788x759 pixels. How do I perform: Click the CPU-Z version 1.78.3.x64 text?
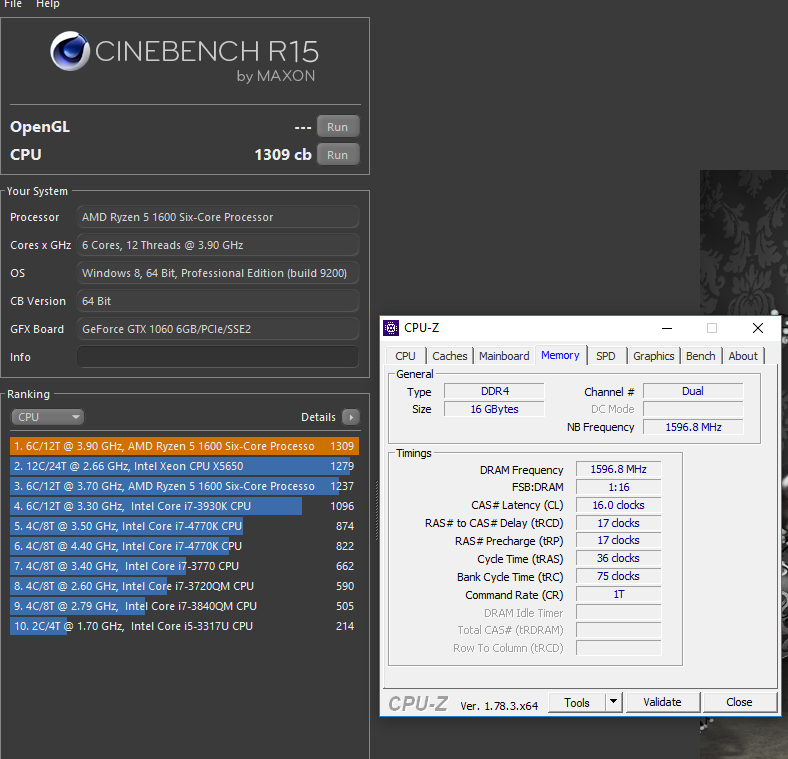point(499,706)
